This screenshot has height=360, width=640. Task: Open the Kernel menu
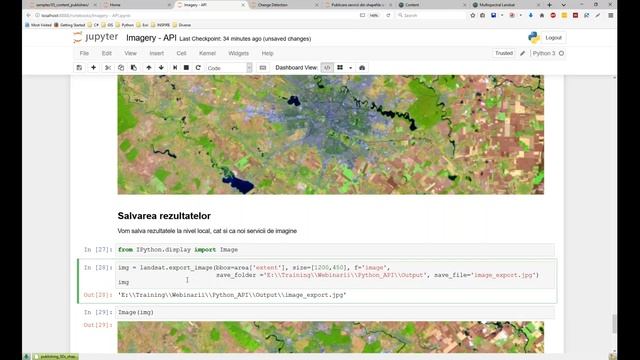click(207, 53)
